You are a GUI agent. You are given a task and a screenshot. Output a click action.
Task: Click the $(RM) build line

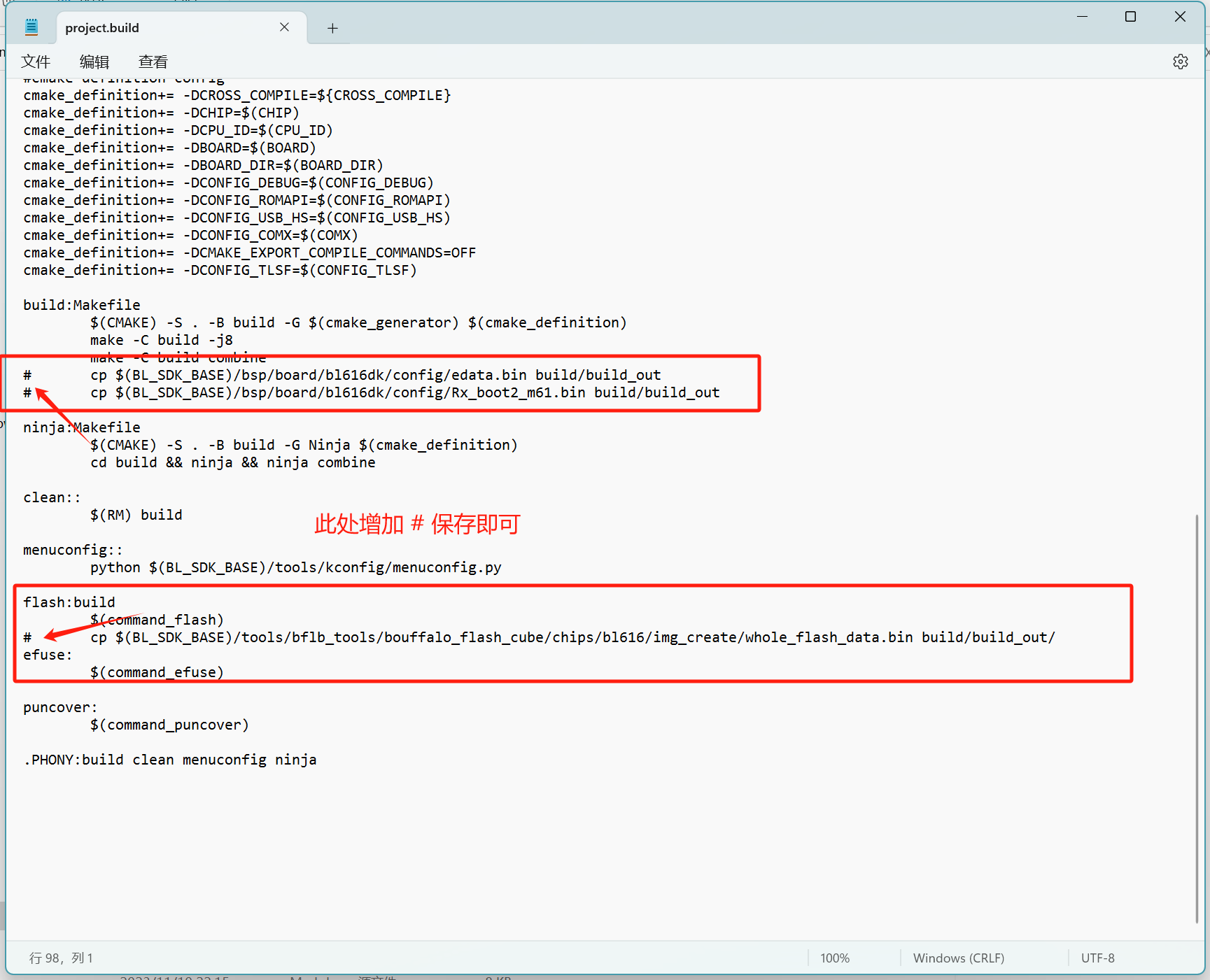[x=136, y=515]
